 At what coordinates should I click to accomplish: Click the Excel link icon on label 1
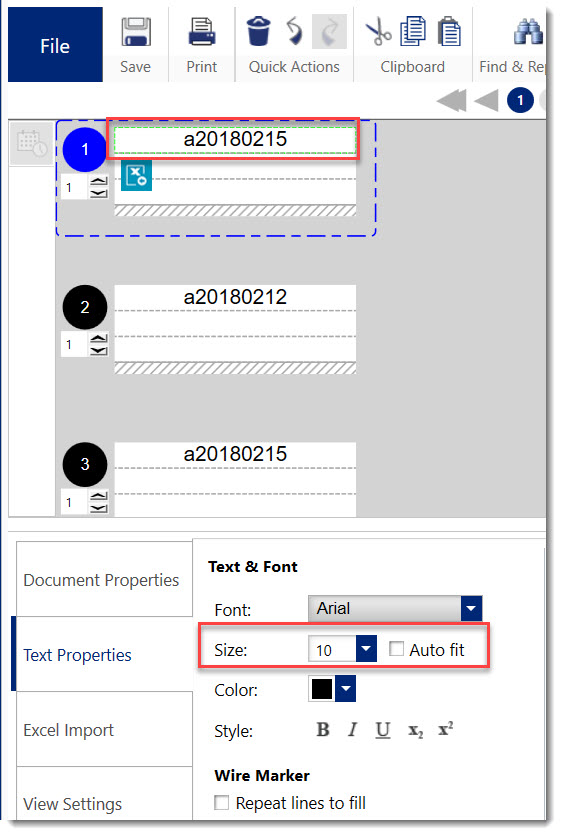coord(136,175)
